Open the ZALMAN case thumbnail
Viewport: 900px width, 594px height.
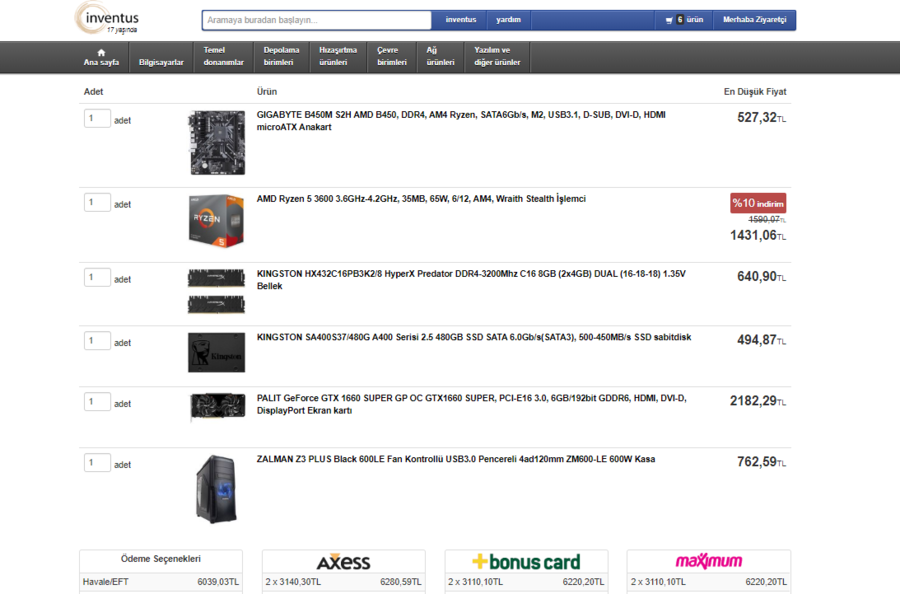(216, 489)
